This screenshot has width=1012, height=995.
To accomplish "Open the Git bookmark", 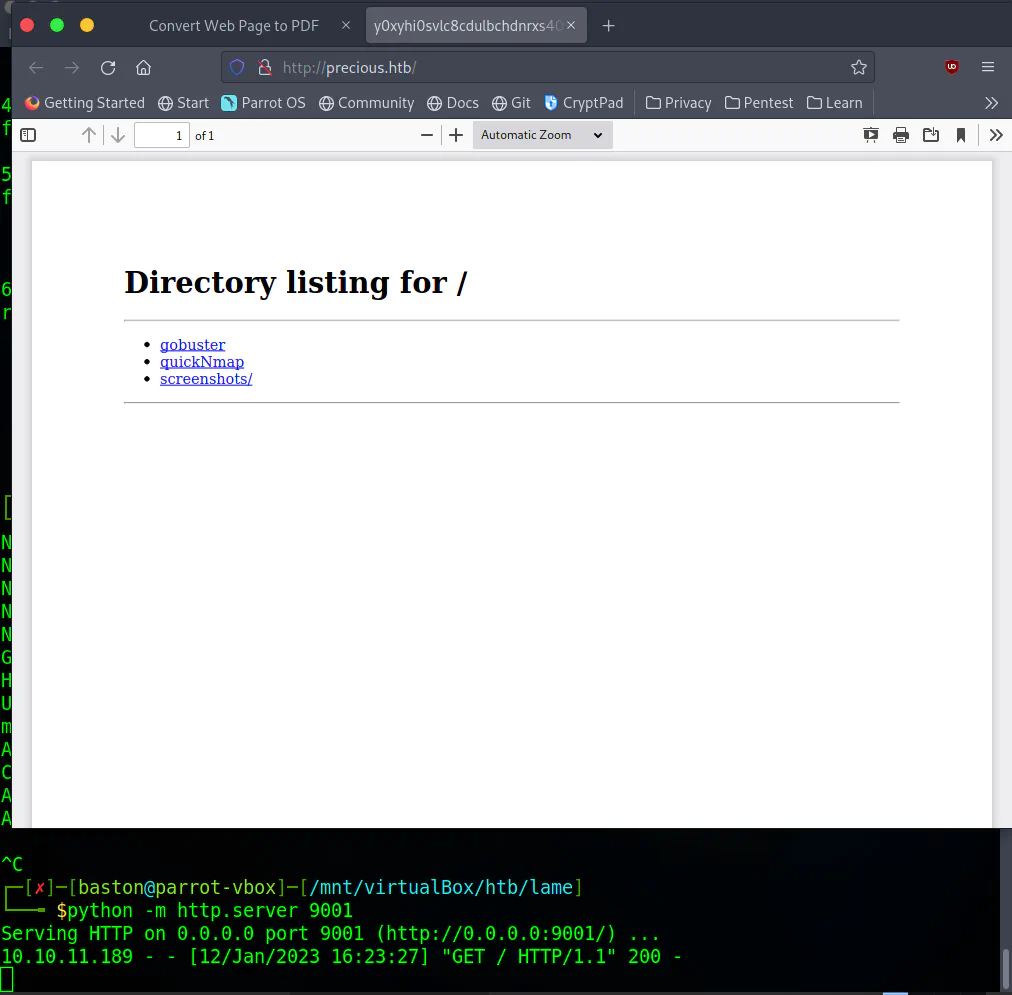I will click(x=511, y=103).
